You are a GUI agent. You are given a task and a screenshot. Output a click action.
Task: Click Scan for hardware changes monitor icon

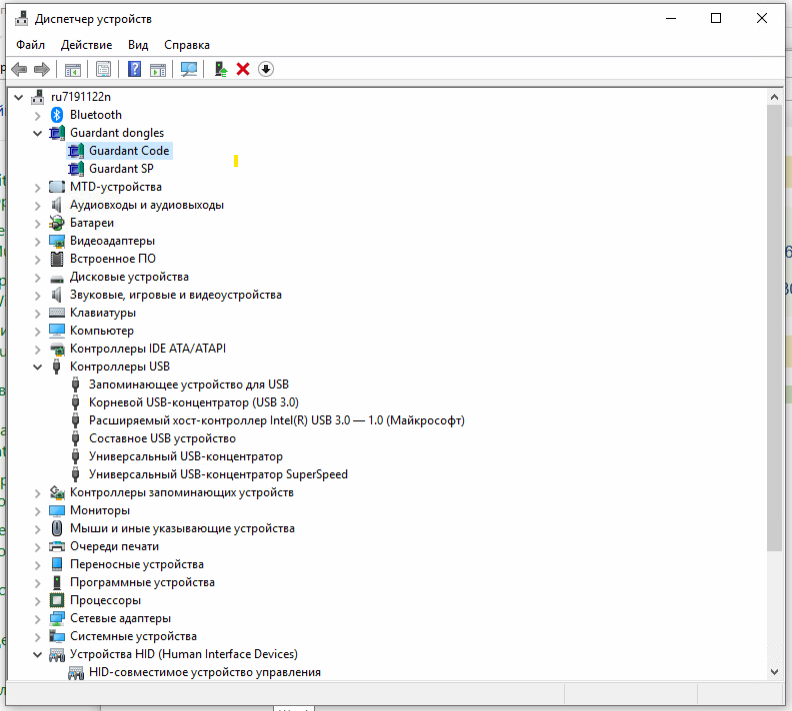tap(188, 69)
